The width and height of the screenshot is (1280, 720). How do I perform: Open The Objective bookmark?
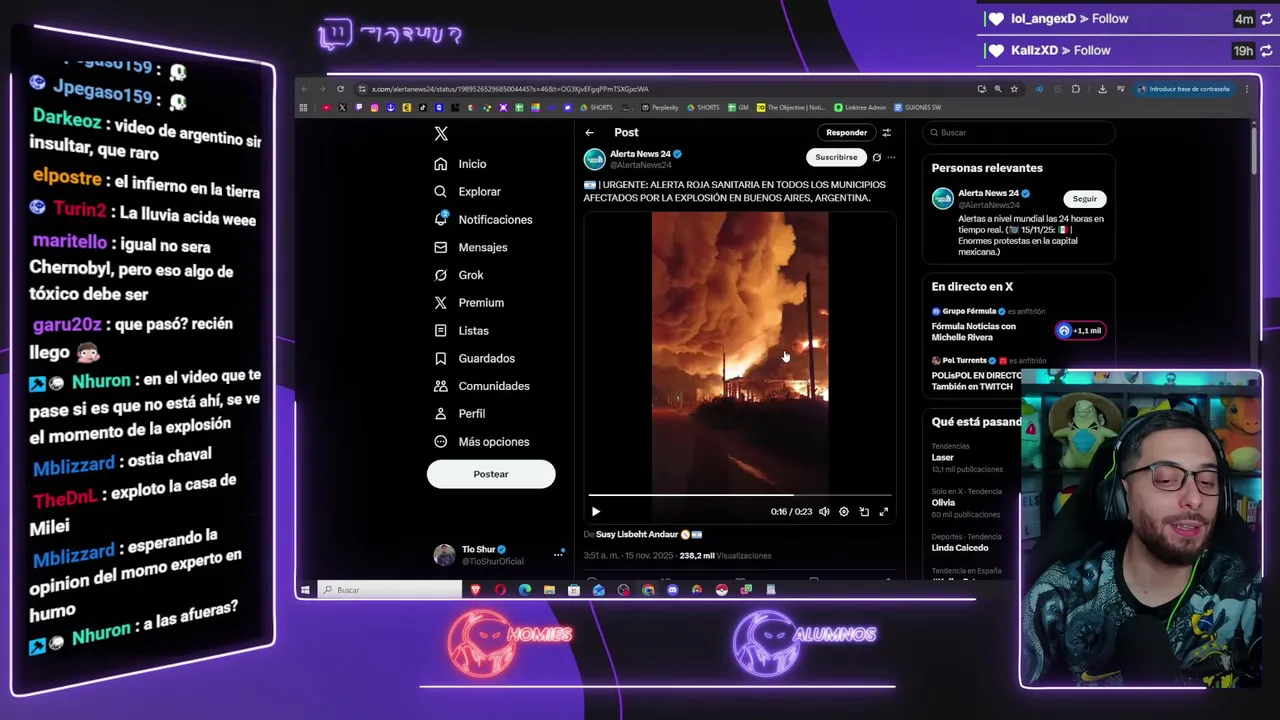791,107
